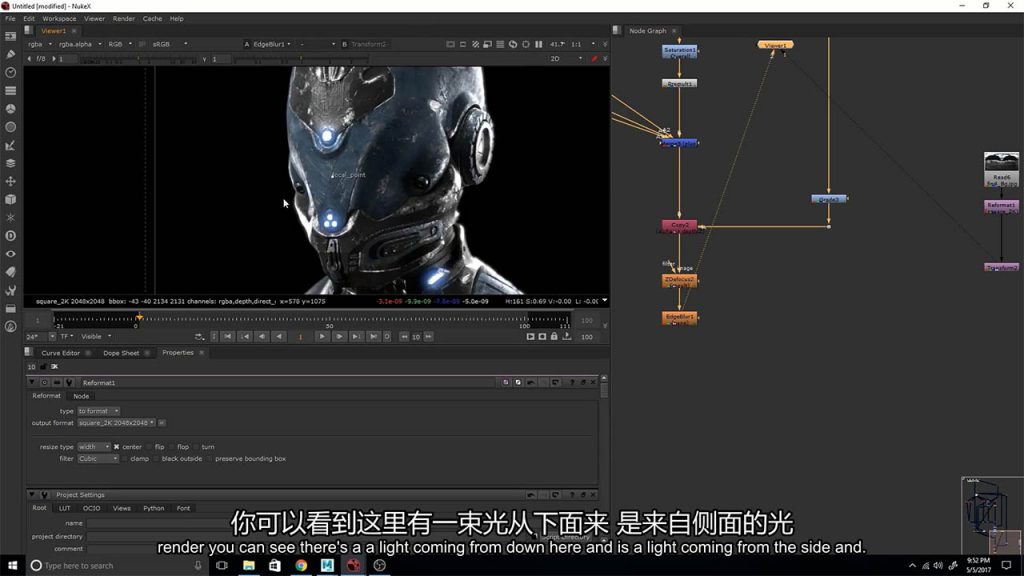Open the Keyer nodes toolbar menu
The width and height of the screenshot is (1024, 576).
[10, 146]
